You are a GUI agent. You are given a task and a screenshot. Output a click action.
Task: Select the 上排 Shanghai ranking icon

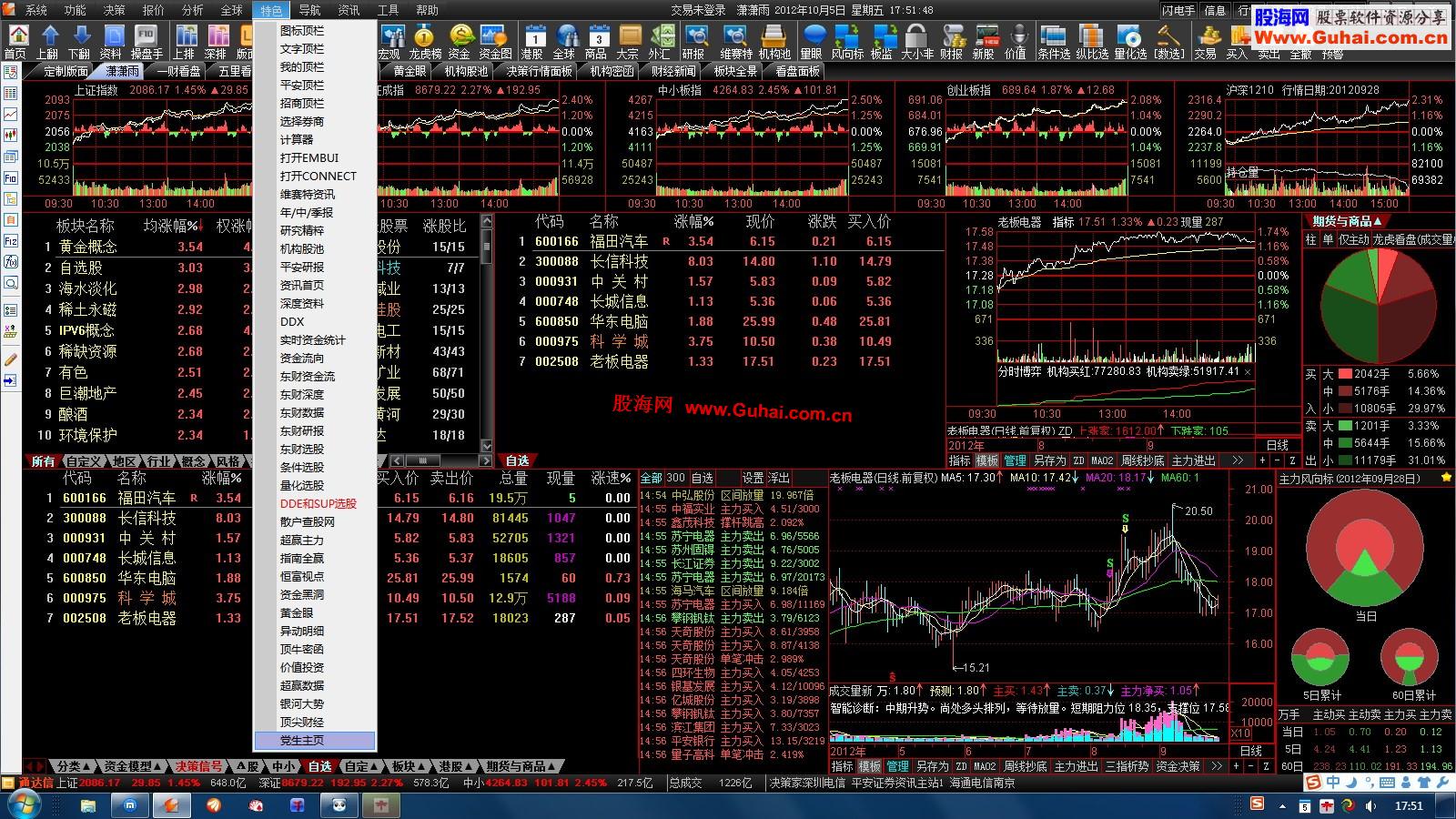tap(185, 43)
